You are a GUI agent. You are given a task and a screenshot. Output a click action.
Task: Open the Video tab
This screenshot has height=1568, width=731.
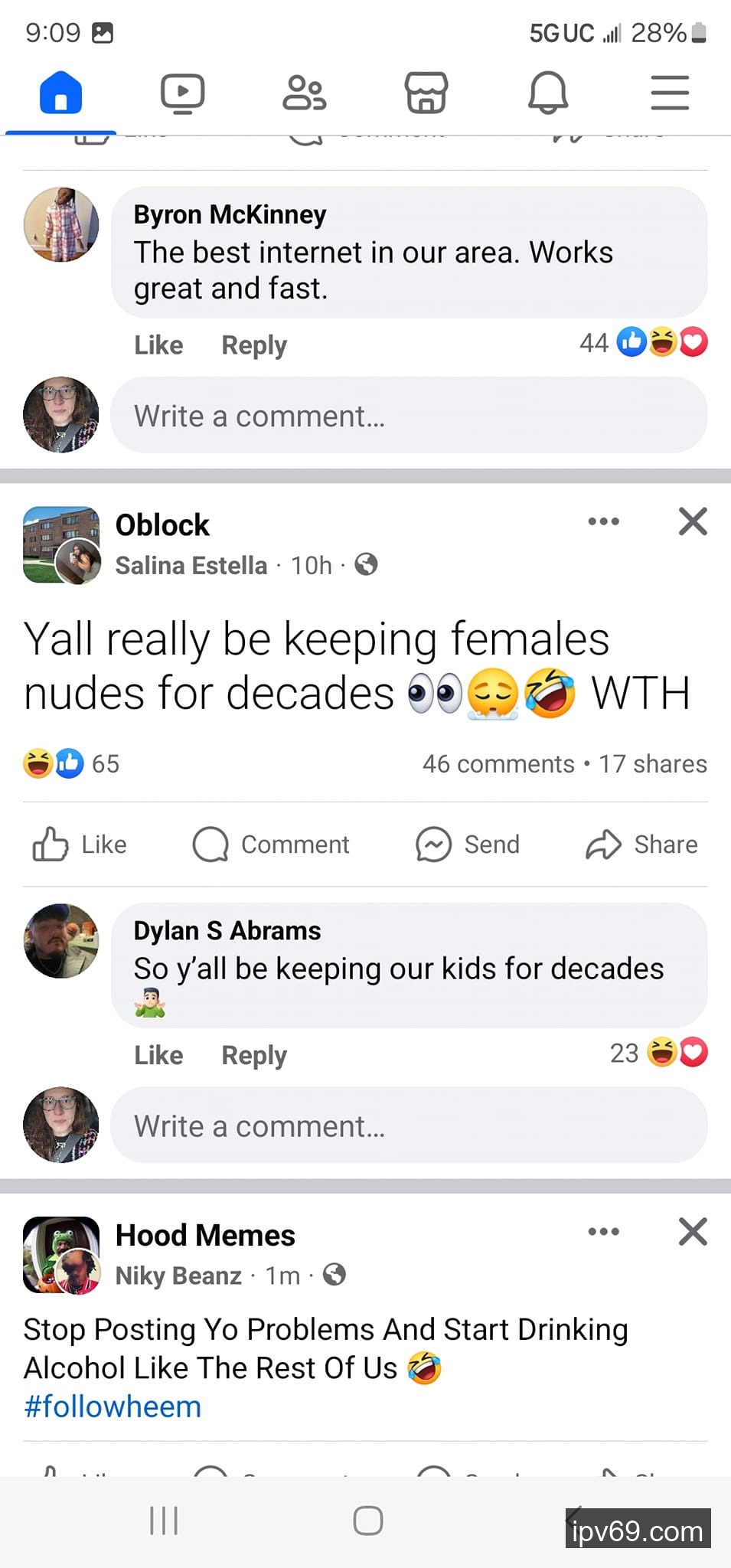182,93
